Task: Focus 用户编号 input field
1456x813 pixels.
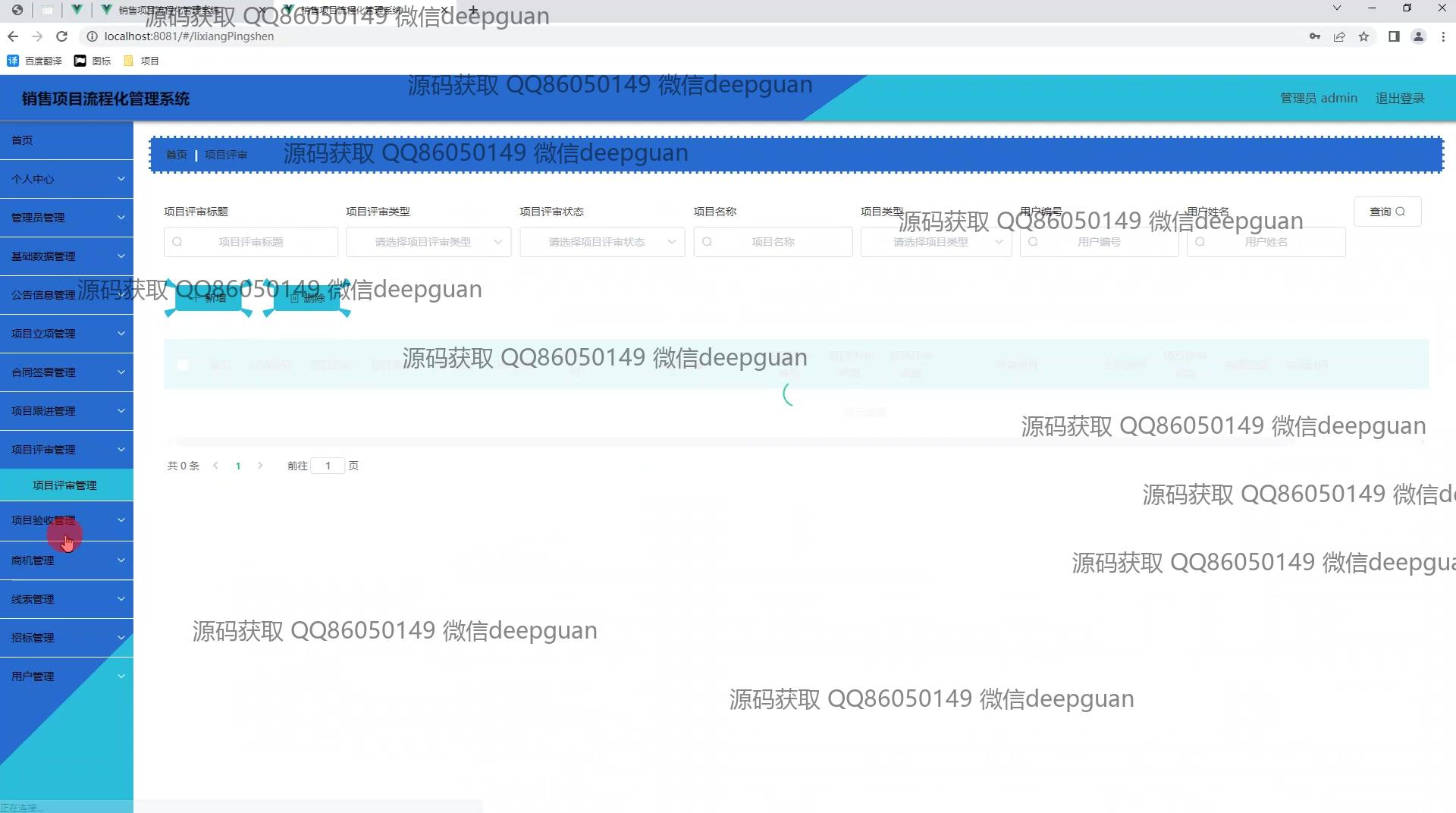Action: point(1099,242)
